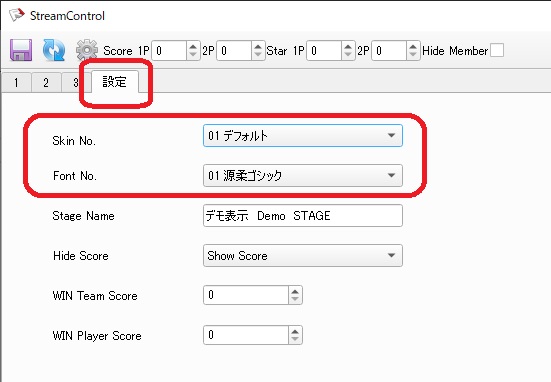Click the Score 1P number field
Image resolution: width=551 pixels, height=382 pixels.
coord(169,51)
